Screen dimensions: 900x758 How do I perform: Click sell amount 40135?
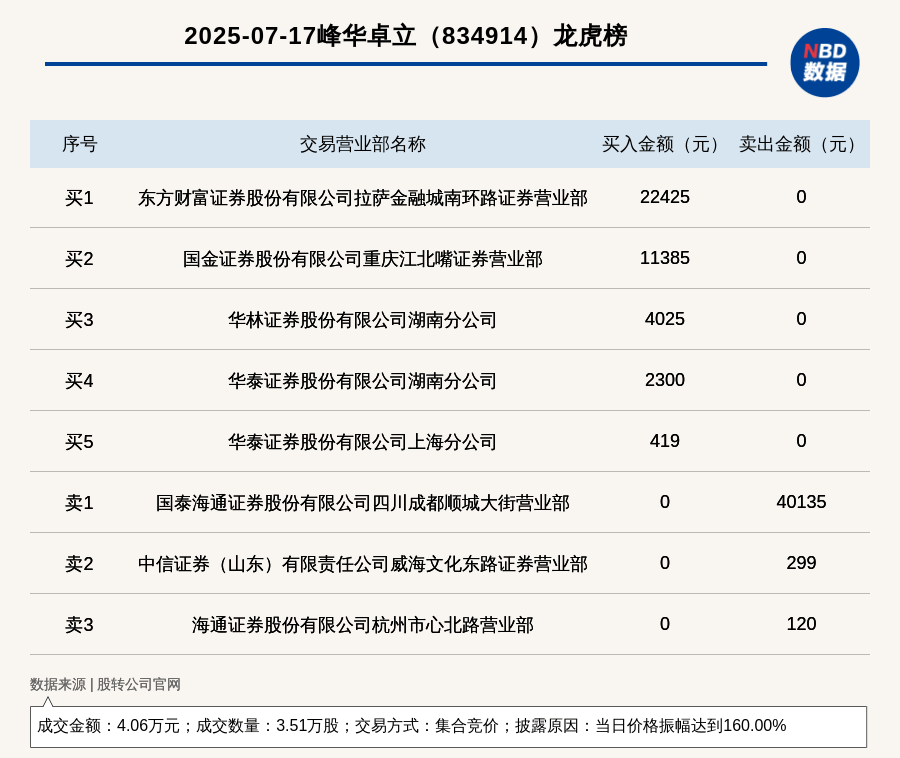(801, 502)
